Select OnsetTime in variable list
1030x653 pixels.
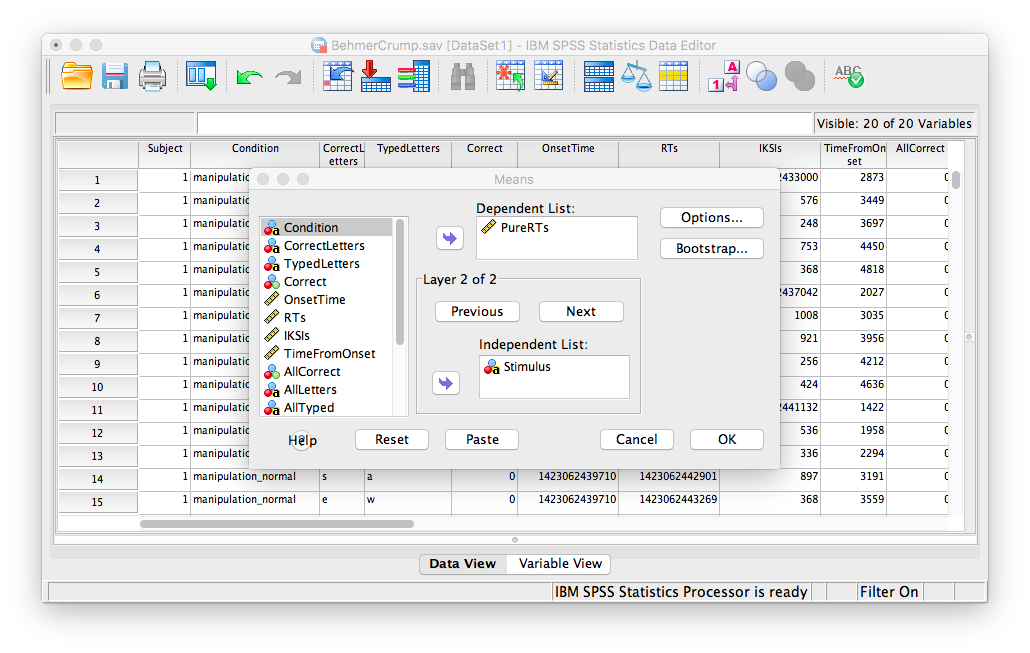(x=326, y=300)
